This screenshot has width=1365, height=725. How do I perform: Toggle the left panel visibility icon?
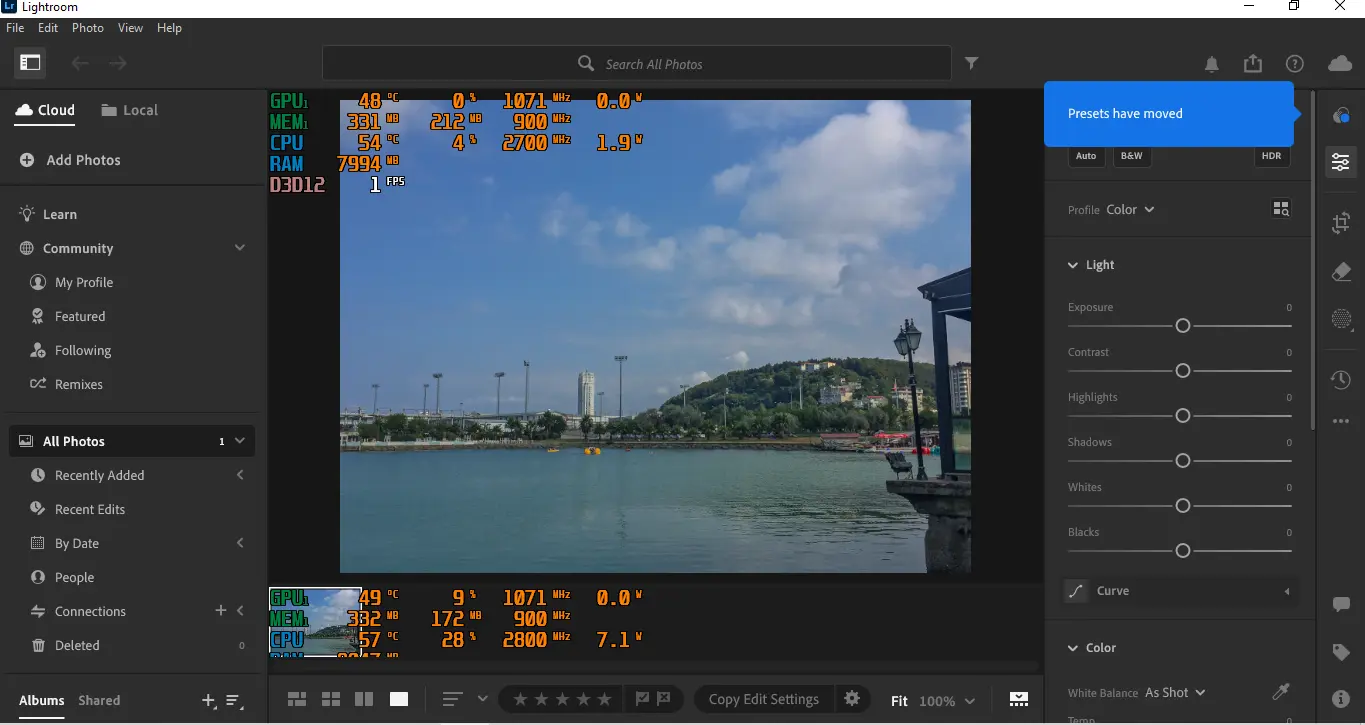[31, 63]
